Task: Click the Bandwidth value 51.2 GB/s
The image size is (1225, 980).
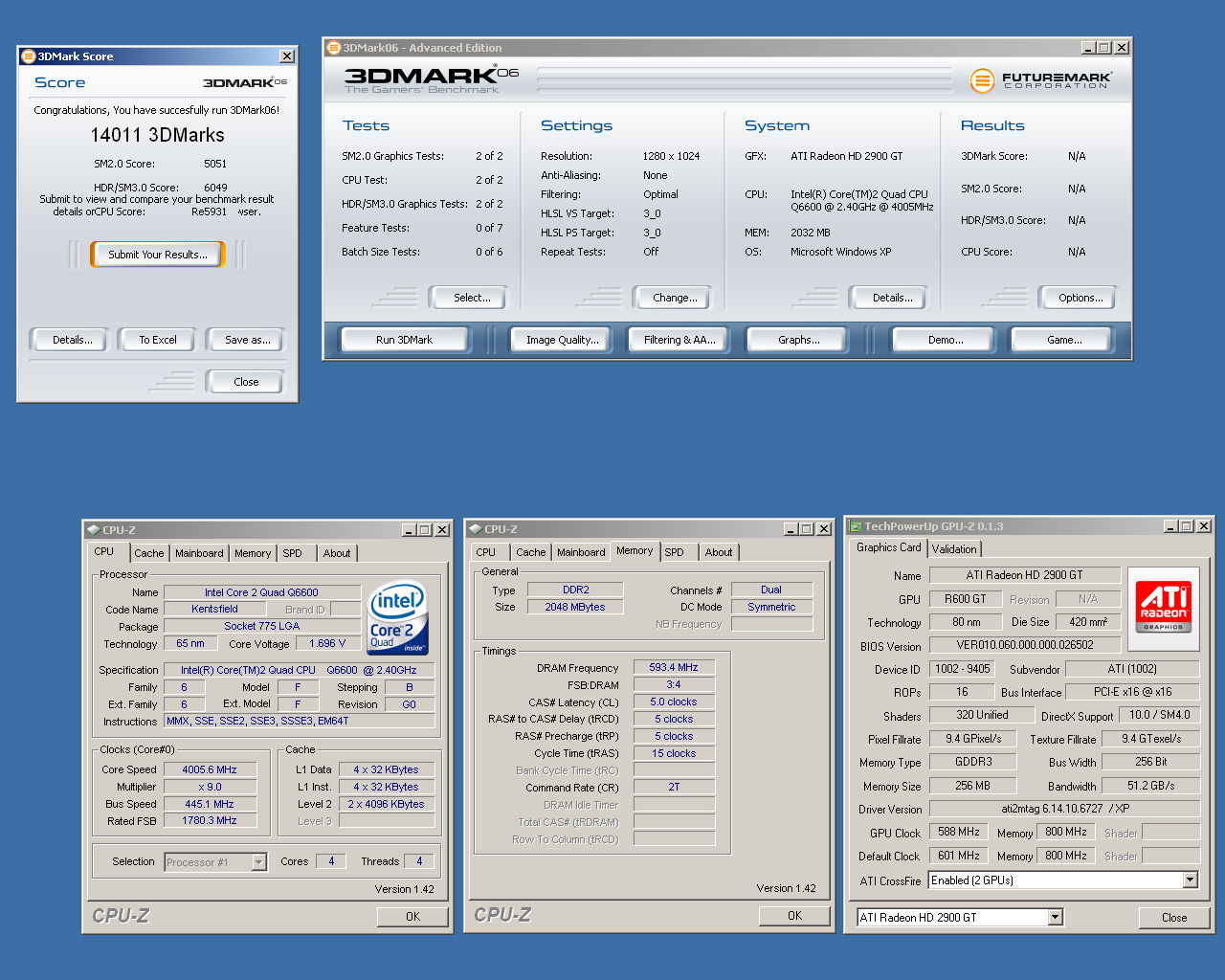Action: click(x=1150, y=786)
